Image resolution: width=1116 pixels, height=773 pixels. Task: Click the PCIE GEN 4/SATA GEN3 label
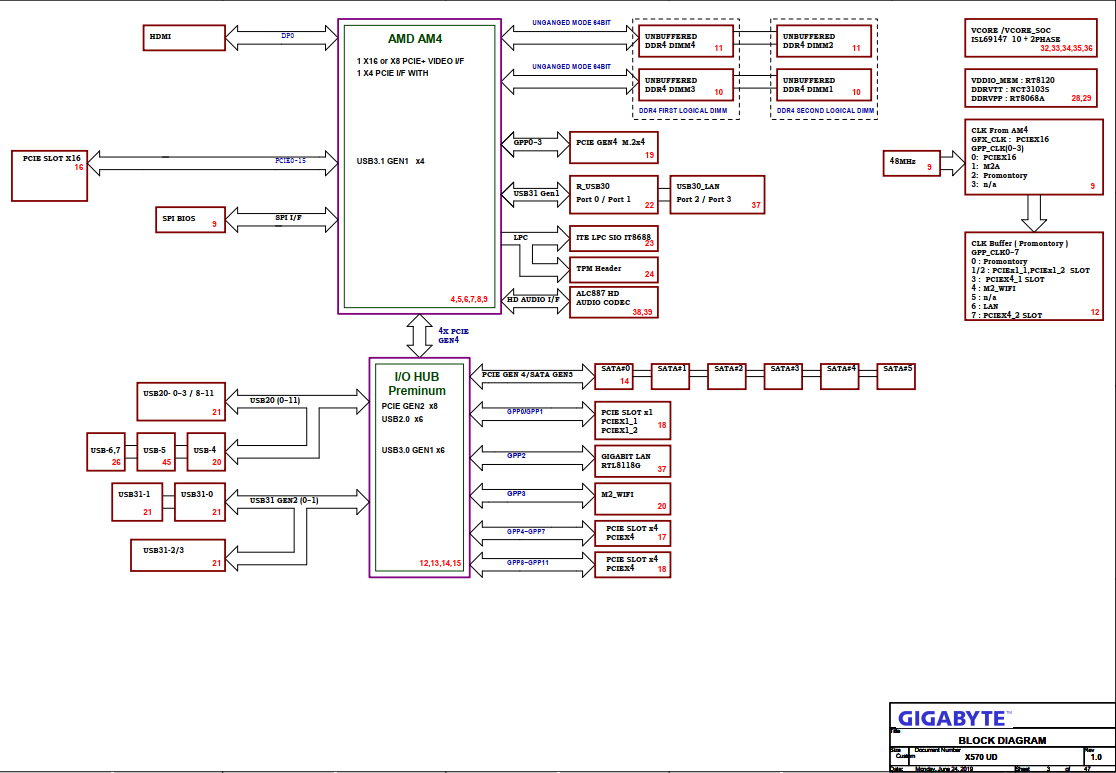tap(527, 374)
